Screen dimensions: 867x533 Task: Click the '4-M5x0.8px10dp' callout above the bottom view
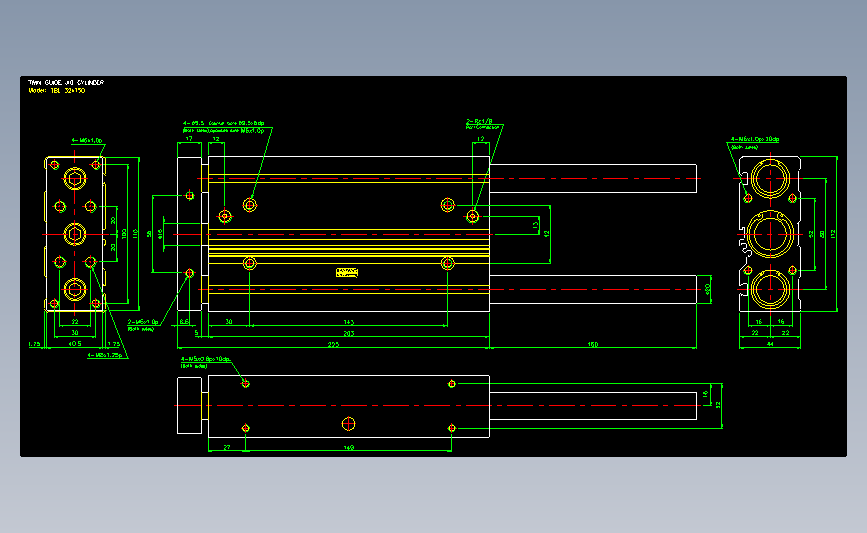coord(205,359)
